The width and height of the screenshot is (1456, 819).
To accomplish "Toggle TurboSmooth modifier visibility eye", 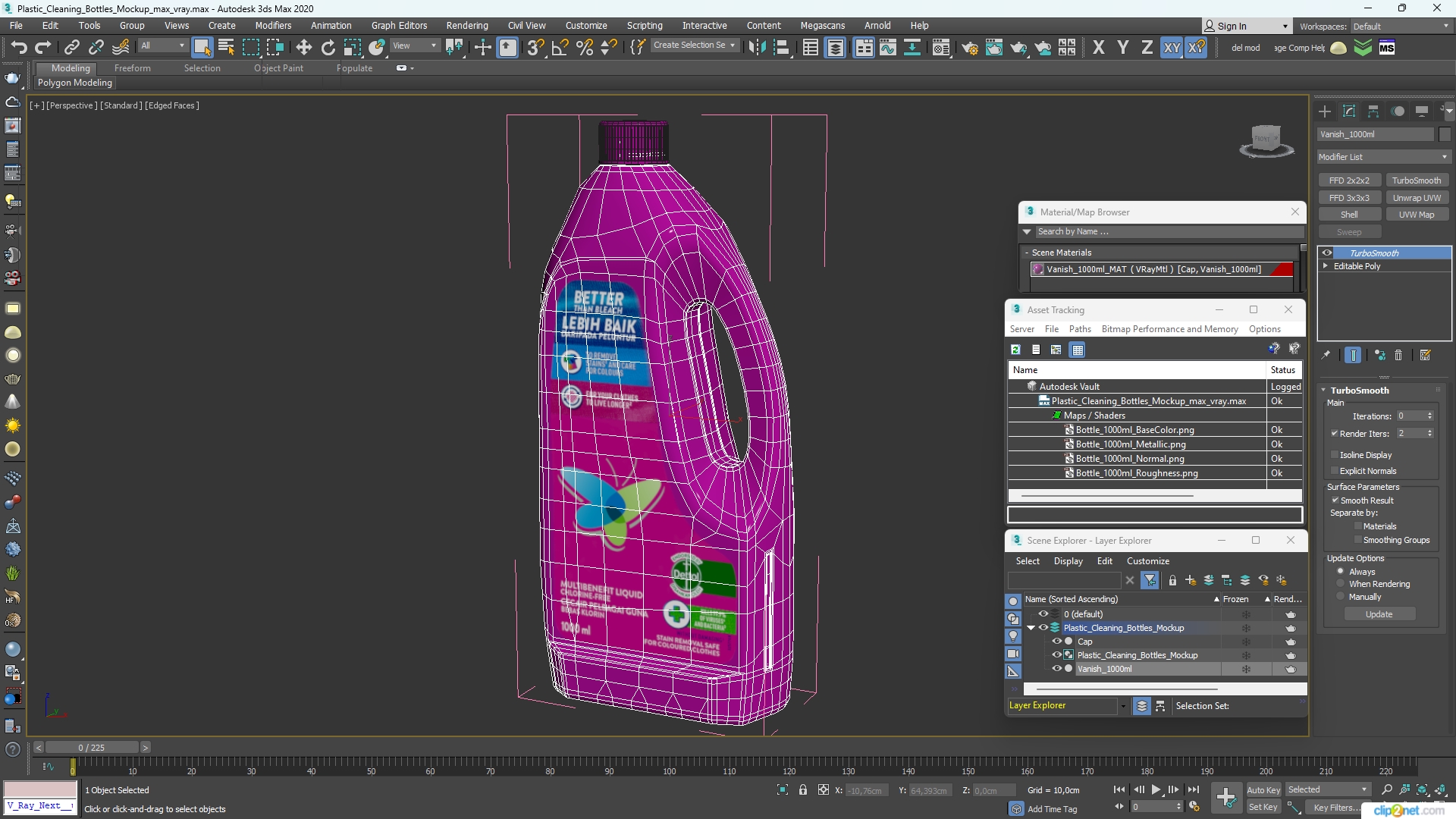I will (x=1327, y=253).
